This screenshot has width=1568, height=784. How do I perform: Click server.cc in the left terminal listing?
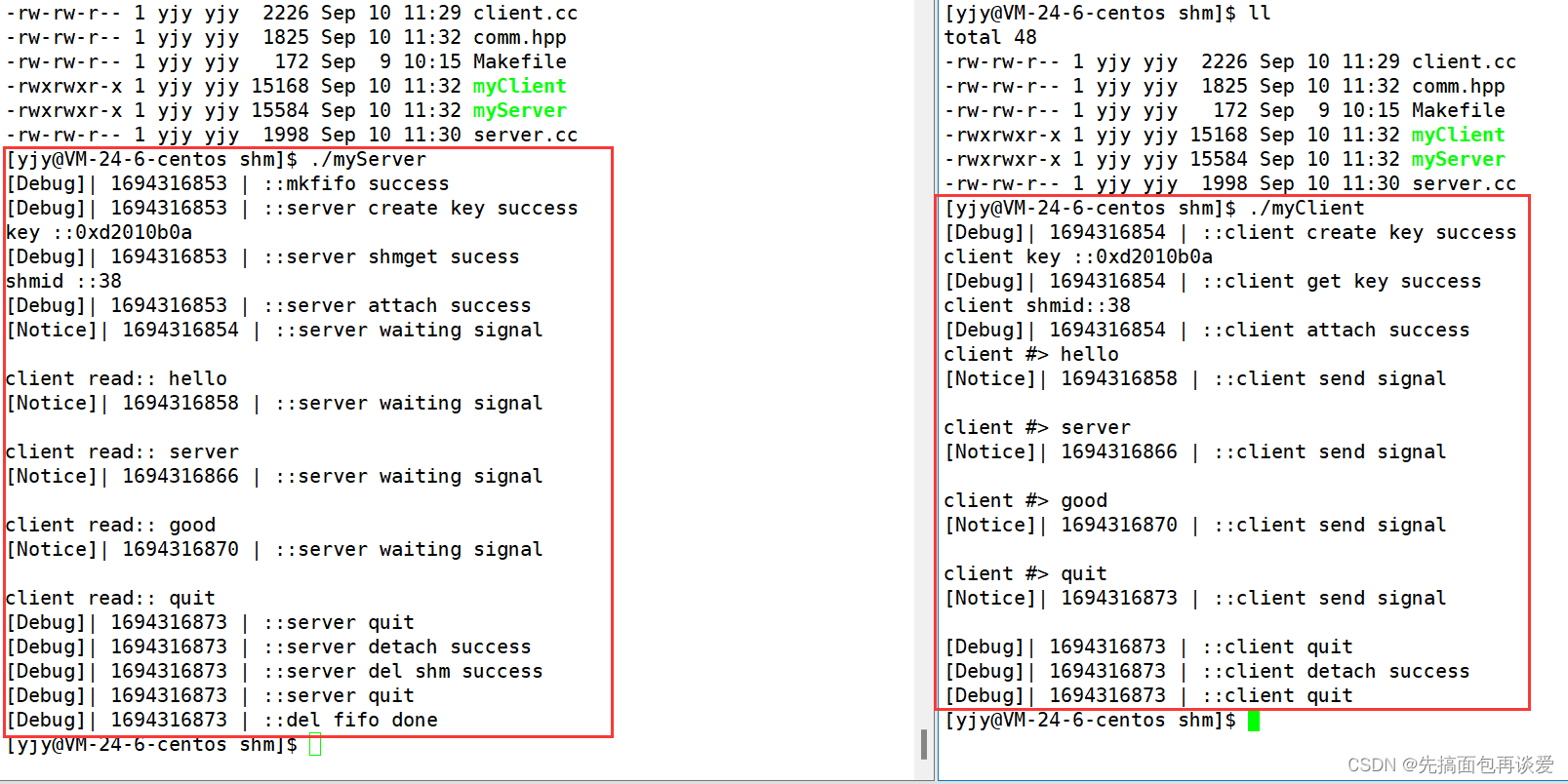pos(525,136)
